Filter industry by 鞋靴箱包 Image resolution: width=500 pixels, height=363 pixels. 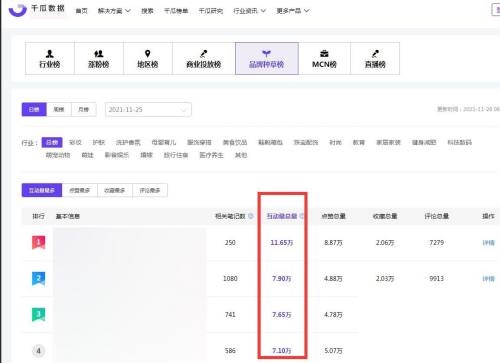pyautogui.click(x=270, y=142)
